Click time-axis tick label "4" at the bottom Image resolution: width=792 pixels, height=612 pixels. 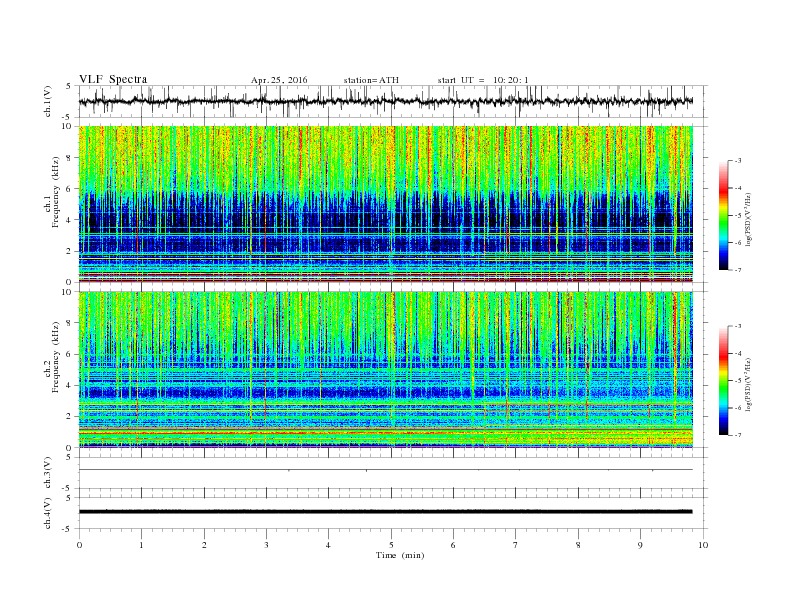328,545
